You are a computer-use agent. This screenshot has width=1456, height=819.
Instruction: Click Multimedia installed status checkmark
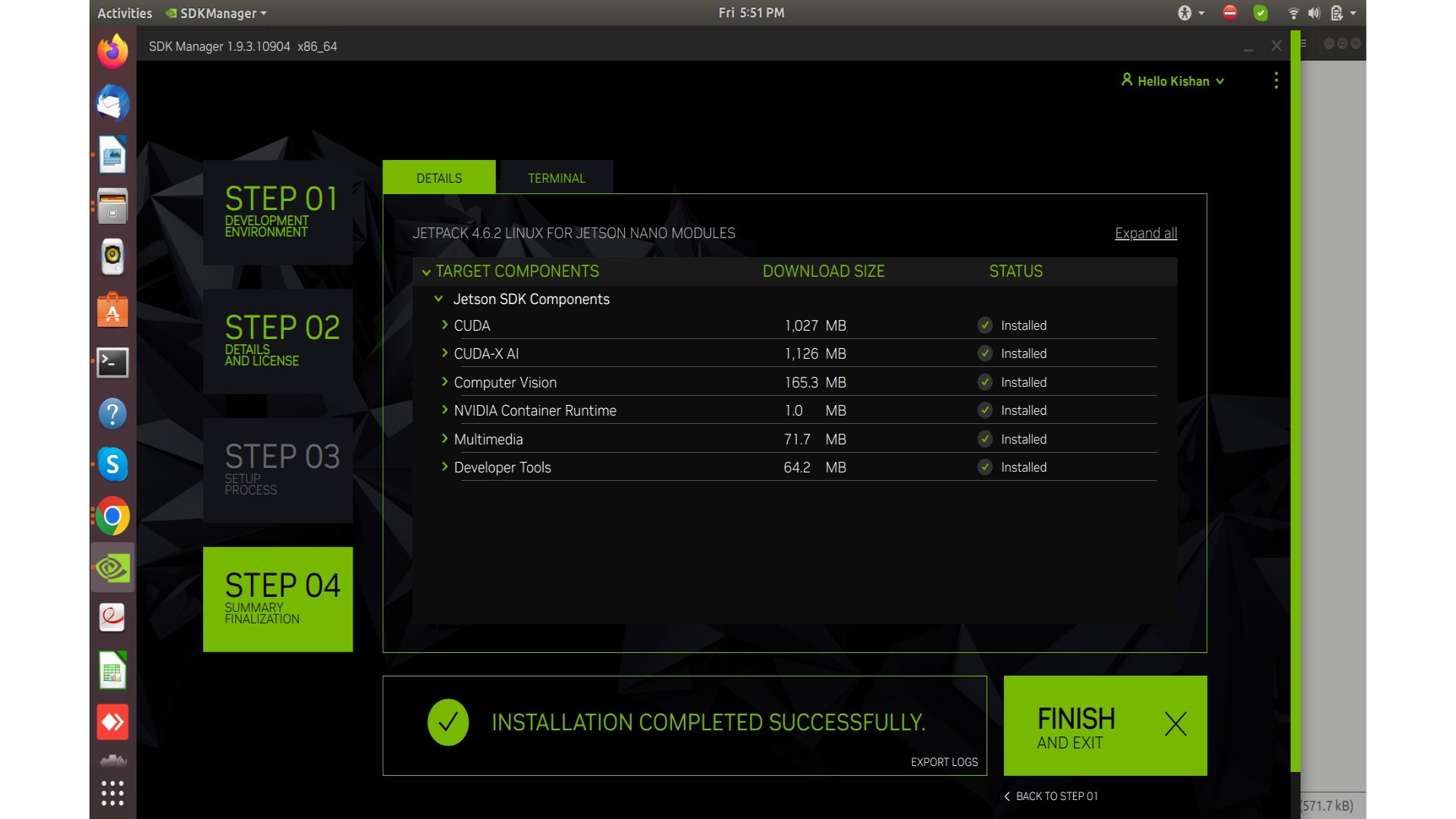pyautogui.click(x=985, y=439)
